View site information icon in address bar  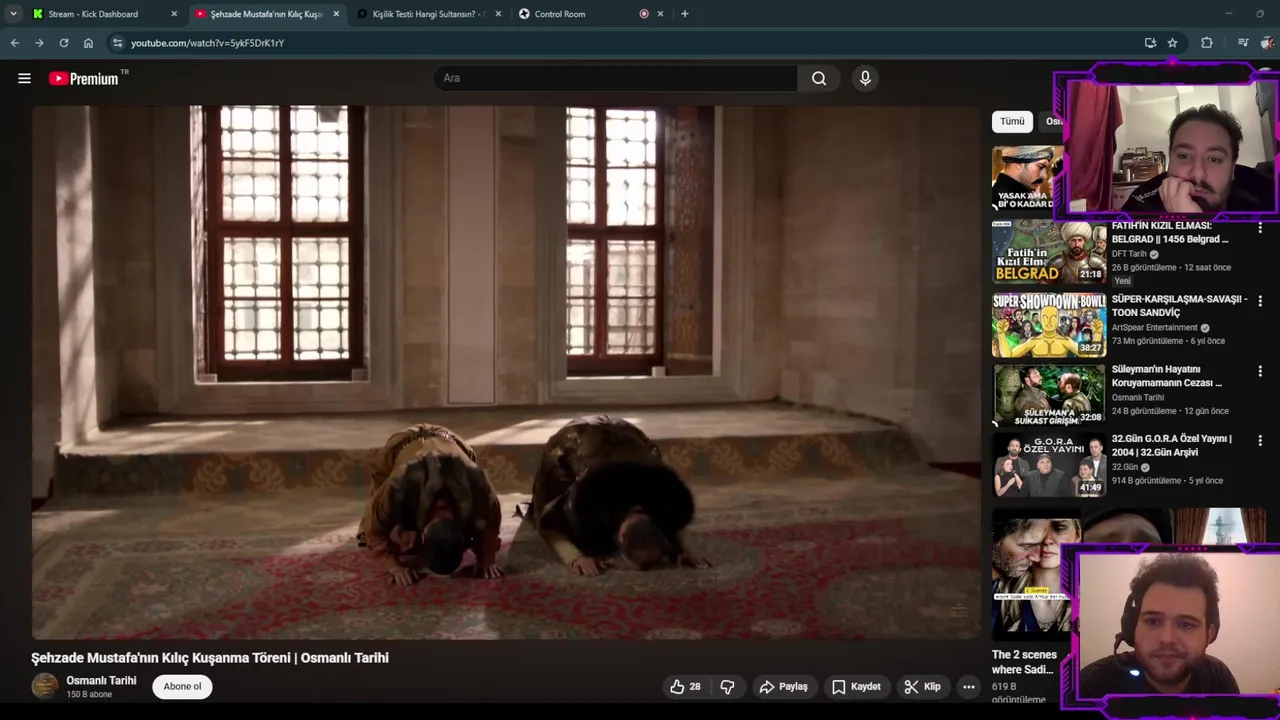[117, 43]
